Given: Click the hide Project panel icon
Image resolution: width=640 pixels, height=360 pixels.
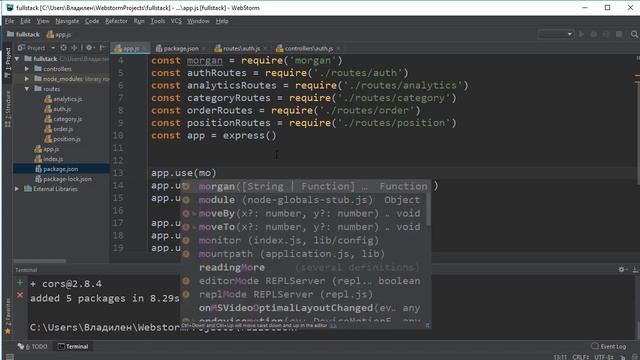Looking at the screenshot, I should [x=102, y=48].
